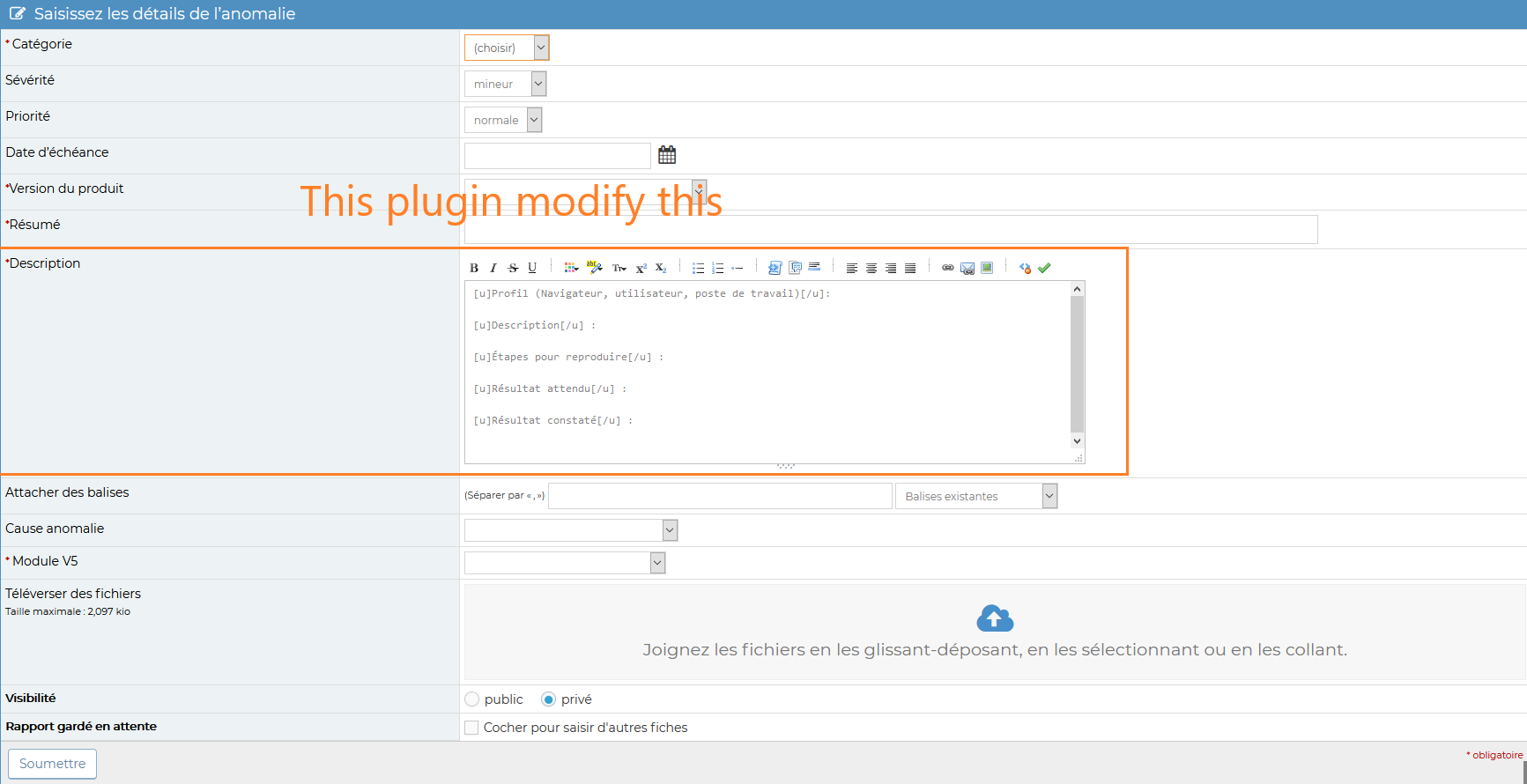This screenshot has height=784, width=1527.
Task: Click the cloud upload icon
Action: click(x=995, y=618)
